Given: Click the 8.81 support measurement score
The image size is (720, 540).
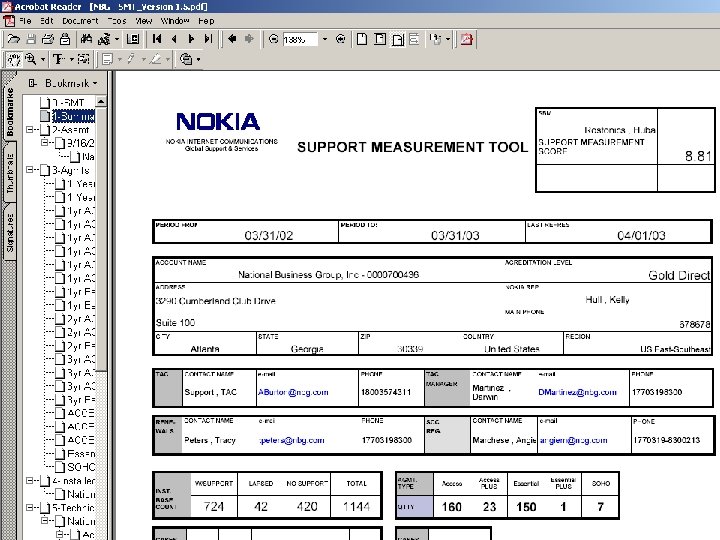Looking at the screenshot, I should [x=698, y=156].
